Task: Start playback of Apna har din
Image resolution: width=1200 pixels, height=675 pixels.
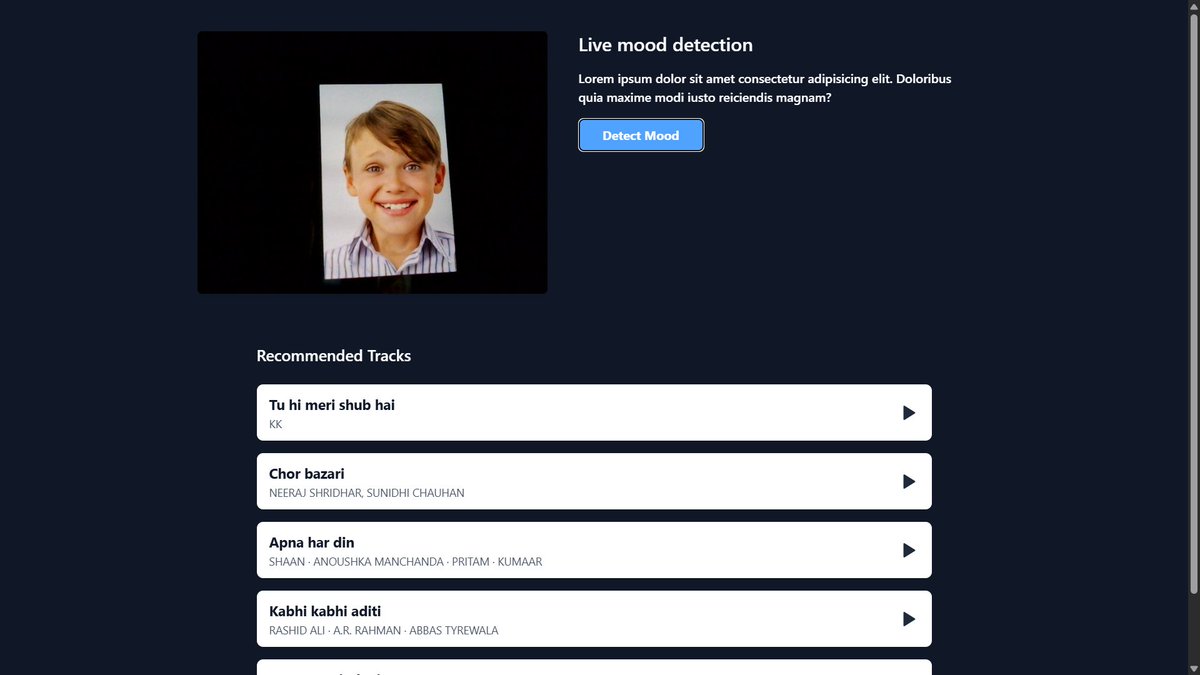Action: point(909,550)
